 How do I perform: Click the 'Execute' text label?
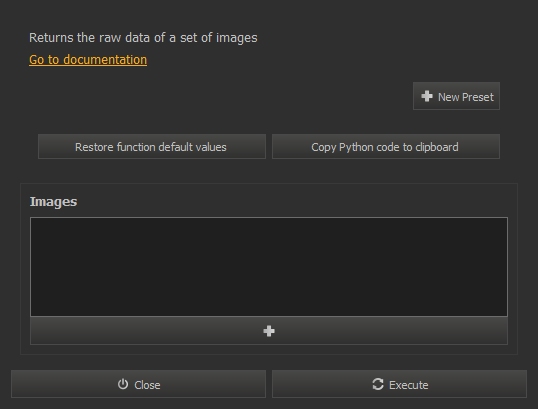click(408, 385)
